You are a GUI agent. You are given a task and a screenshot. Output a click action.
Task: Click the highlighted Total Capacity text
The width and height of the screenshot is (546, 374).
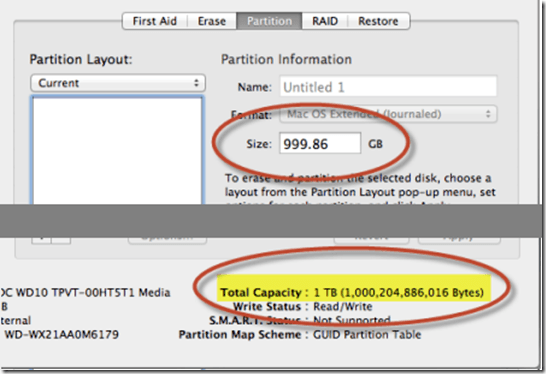coord(352,293)
